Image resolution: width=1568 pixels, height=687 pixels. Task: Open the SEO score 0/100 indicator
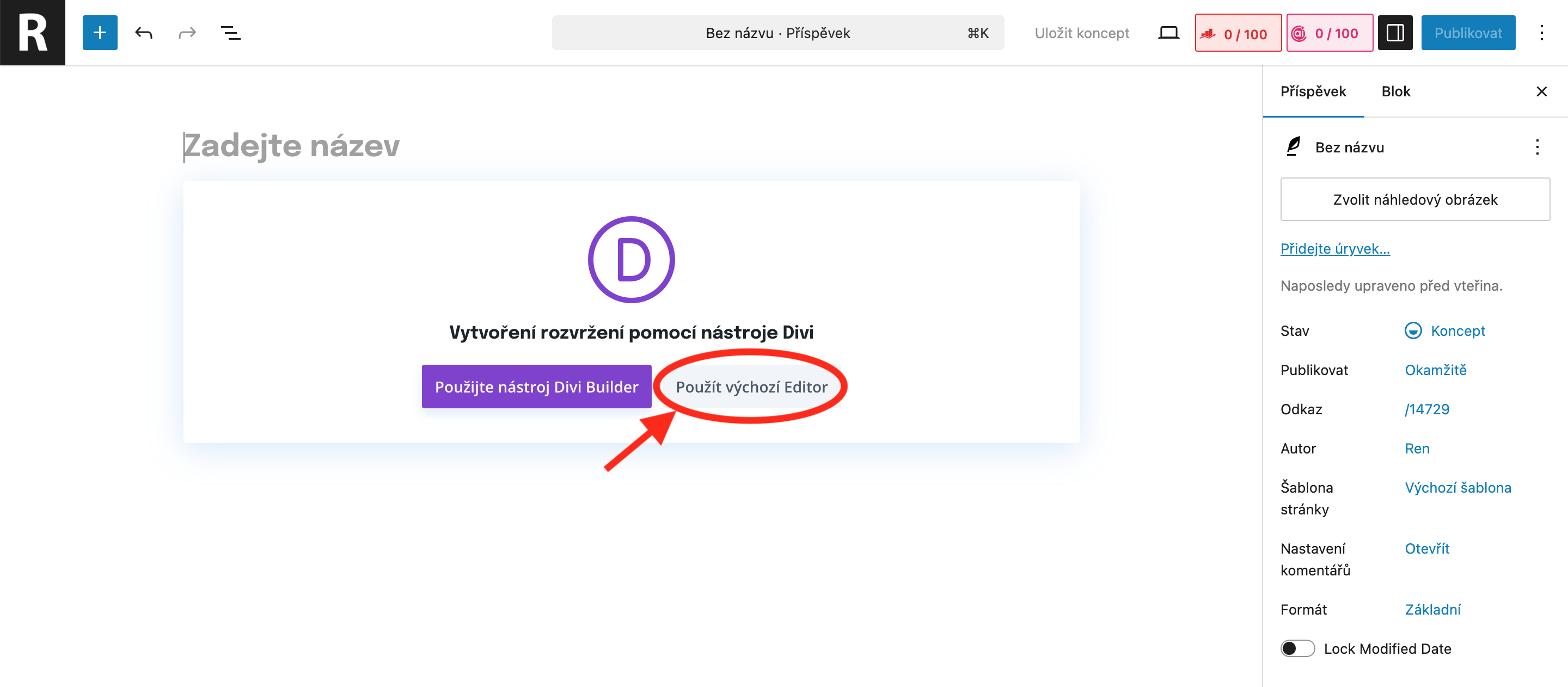click(1238, 33)
